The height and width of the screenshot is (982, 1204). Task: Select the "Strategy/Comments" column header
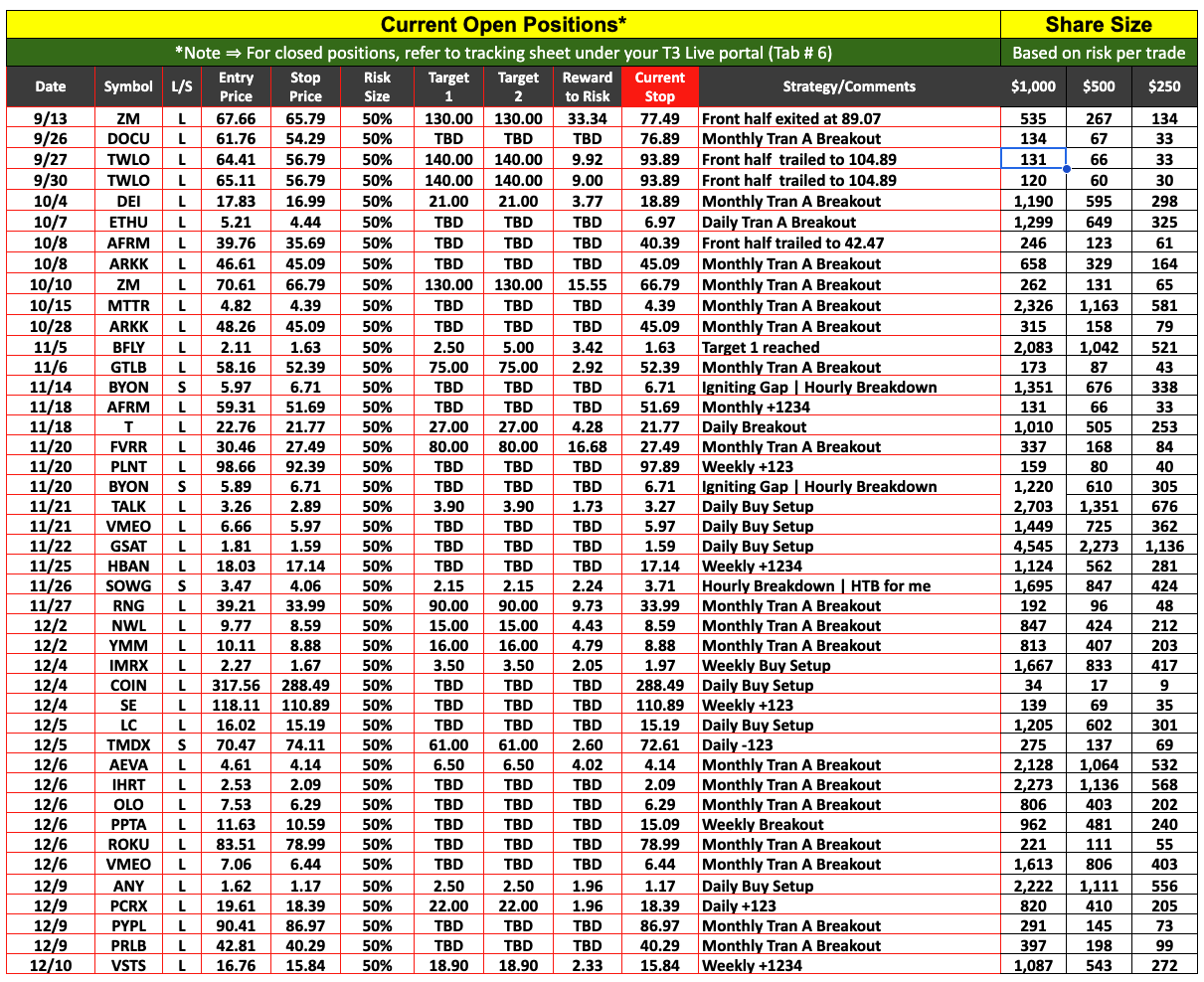tap(849, 87)
